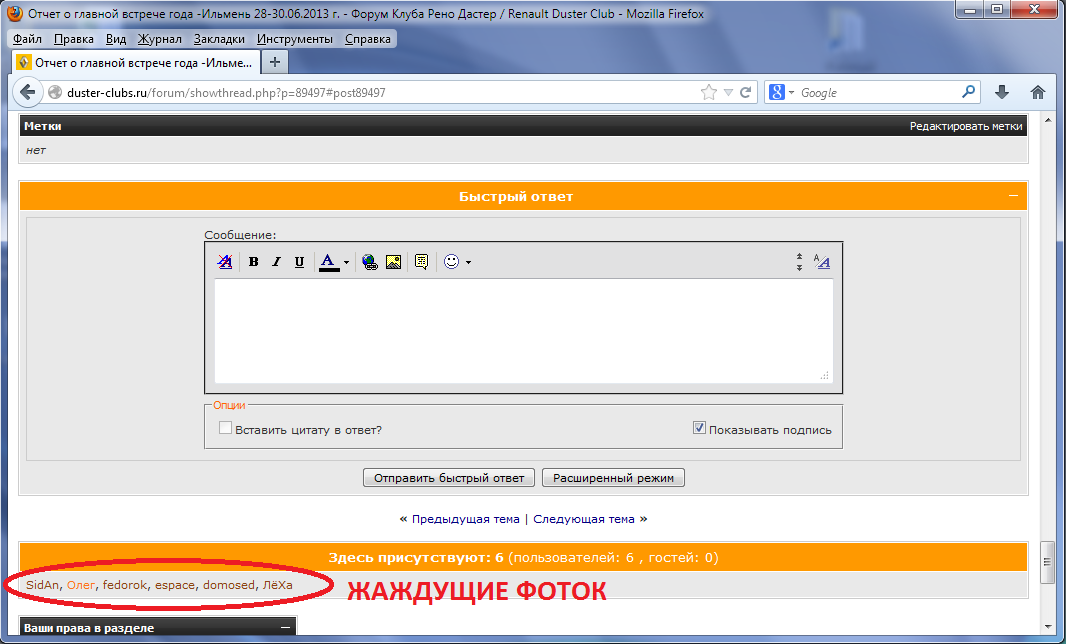Open Firefox downloads arrow icon

pos(1002,92)
